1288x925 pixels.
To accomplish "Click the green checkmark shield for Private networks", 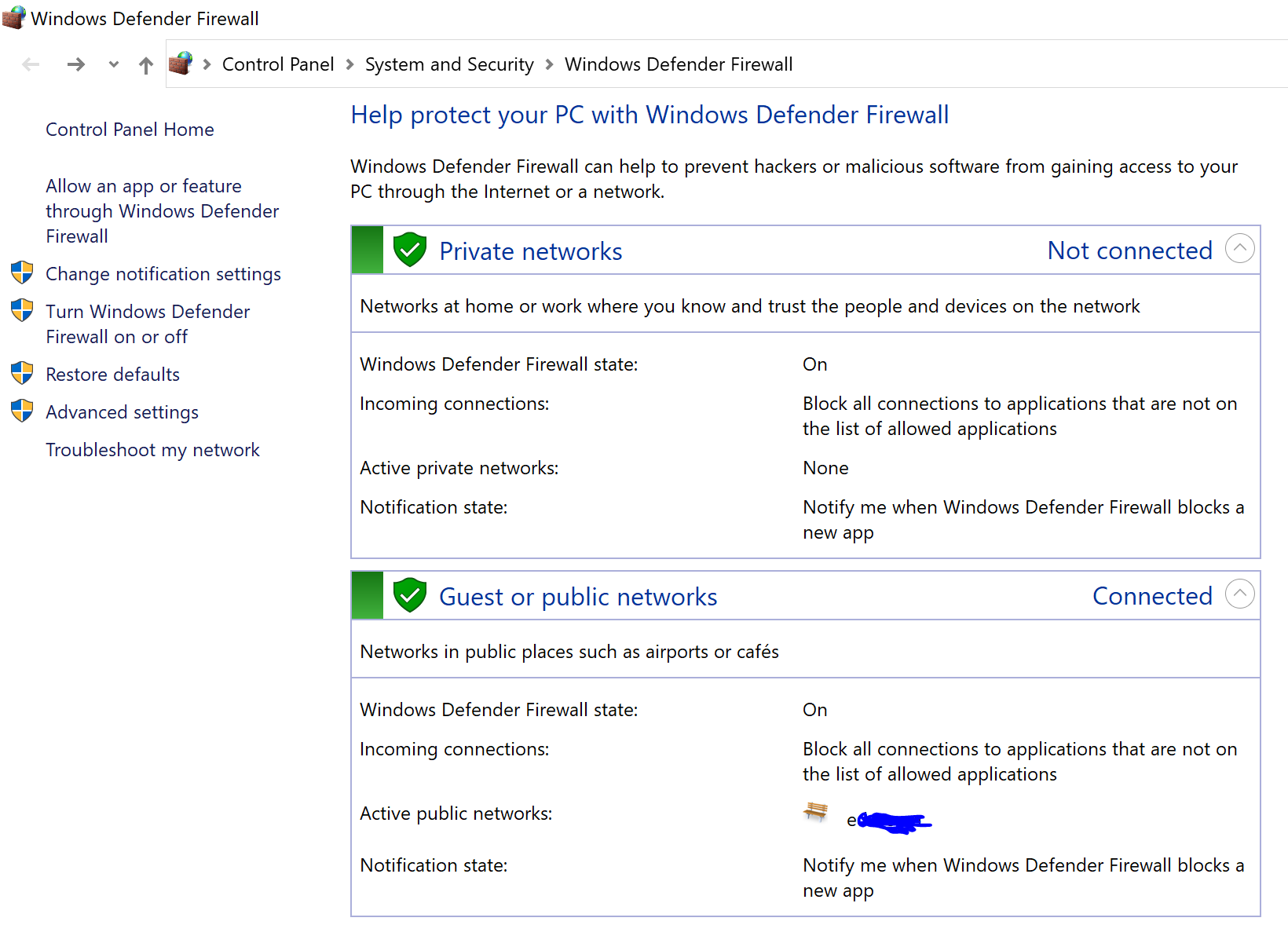I will click(x=409, y=249).
